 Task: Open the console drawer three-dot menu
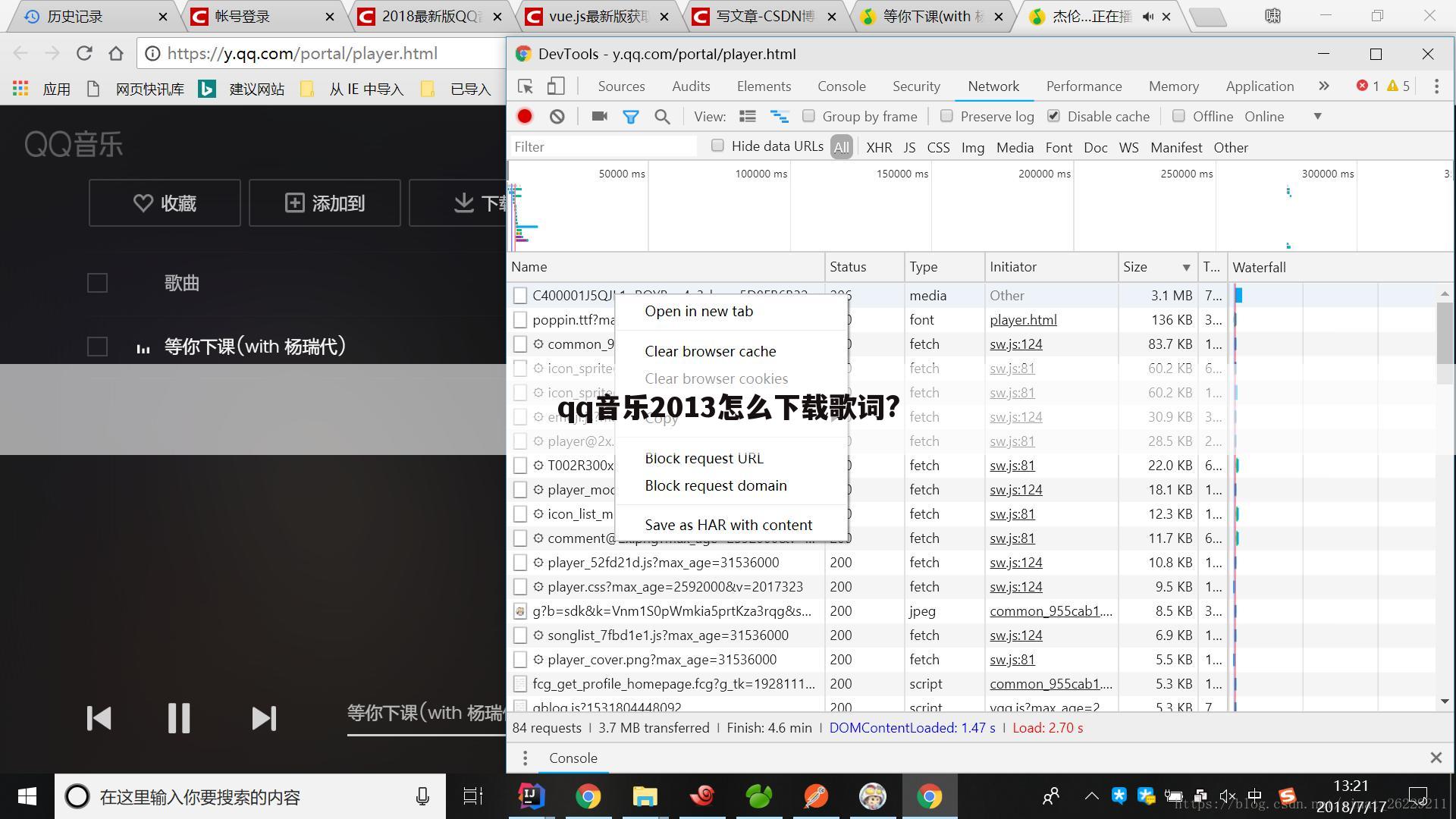click(x=525, y=758)
